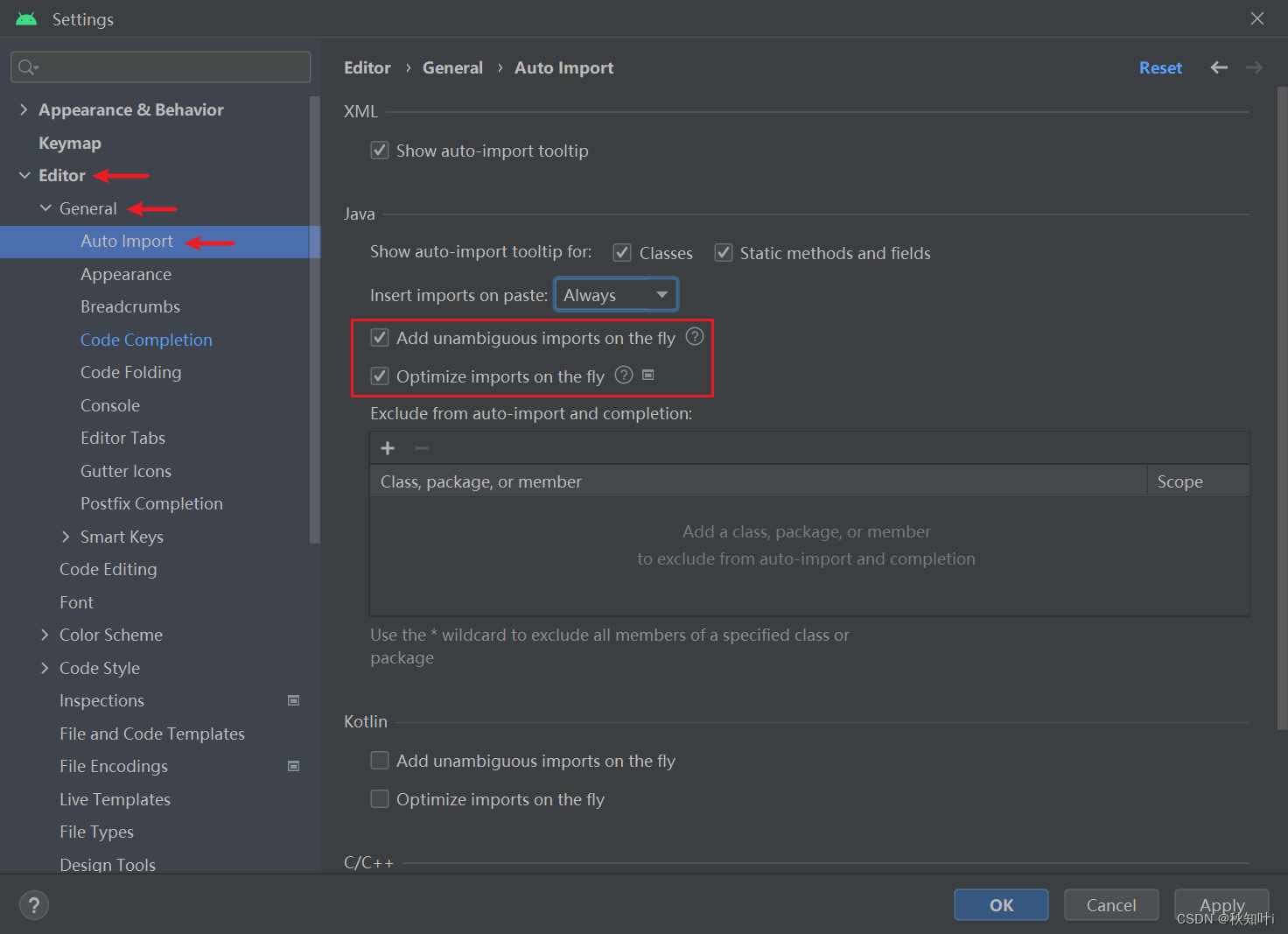Viewport: 1288px width, 934px height.
Task: Click the Scope column header
Action: coord(1199,481)
